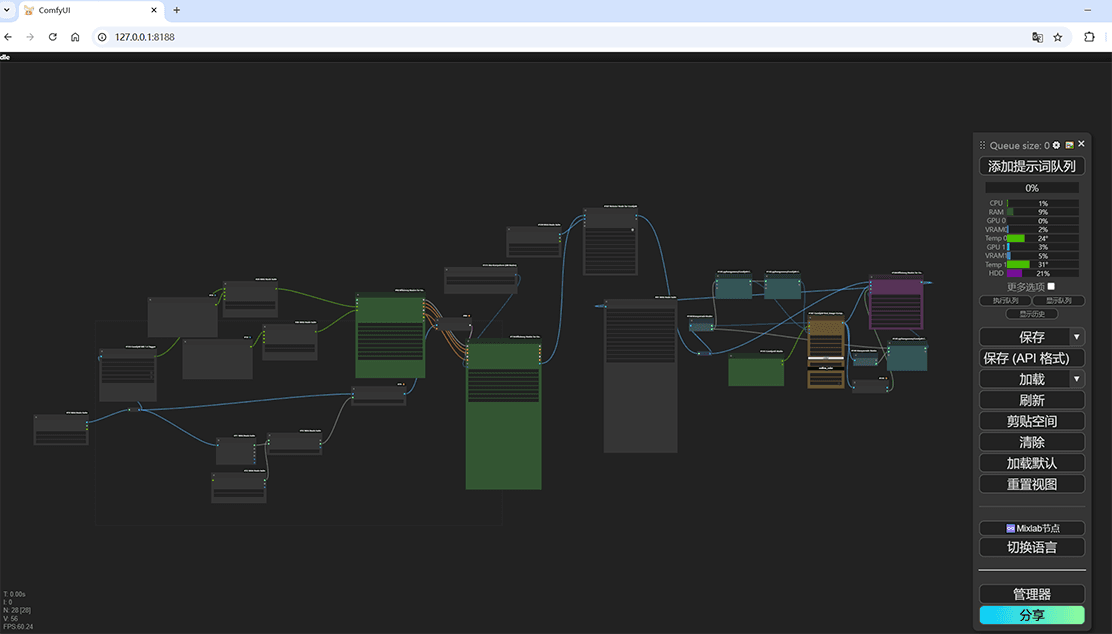The height and width of the screenshot is (634, 1112).
Task: Click the browser reload icon
Action: coord(53,37)
